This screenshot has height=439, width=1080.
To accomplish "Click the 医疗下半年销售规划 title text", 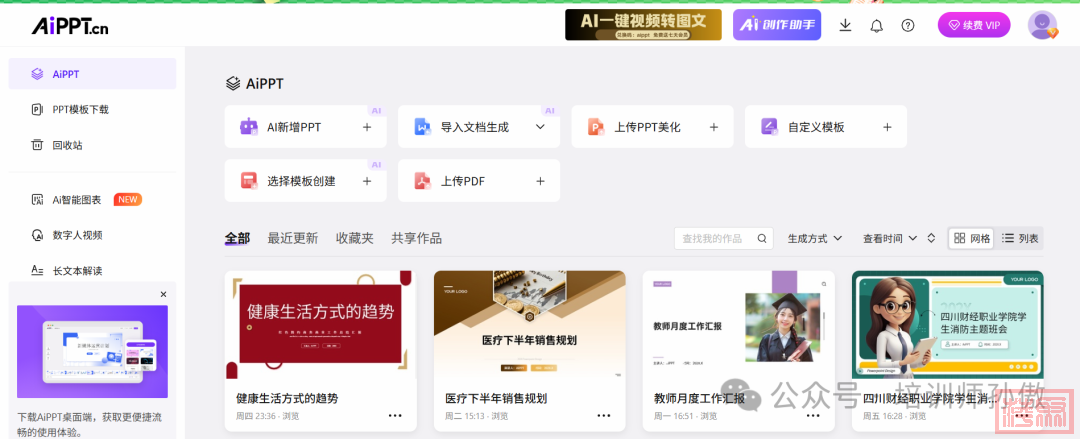I will tap(496, 398).
